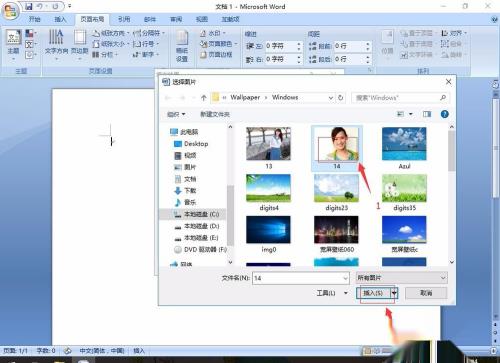
Task: Click the 对齐 align icon in the 排列 group
Action: tap(454, 33)
